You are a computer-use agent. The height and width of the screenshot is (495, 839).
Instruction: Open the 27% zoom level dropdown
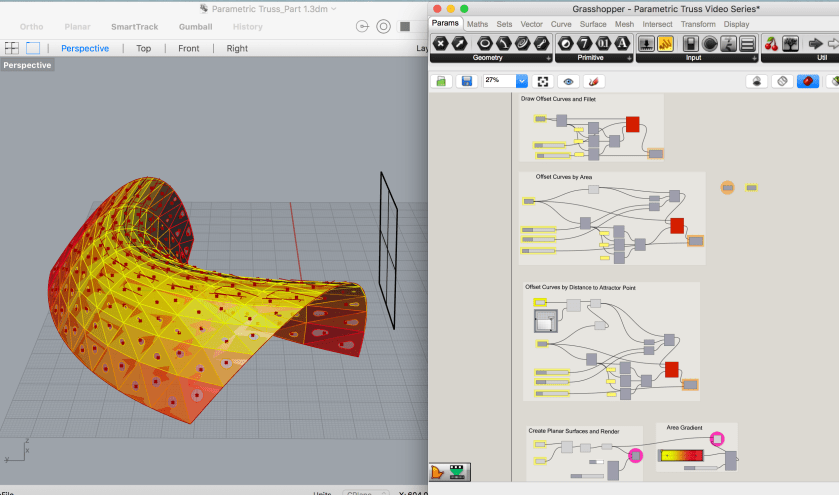(x=521, y=81)
